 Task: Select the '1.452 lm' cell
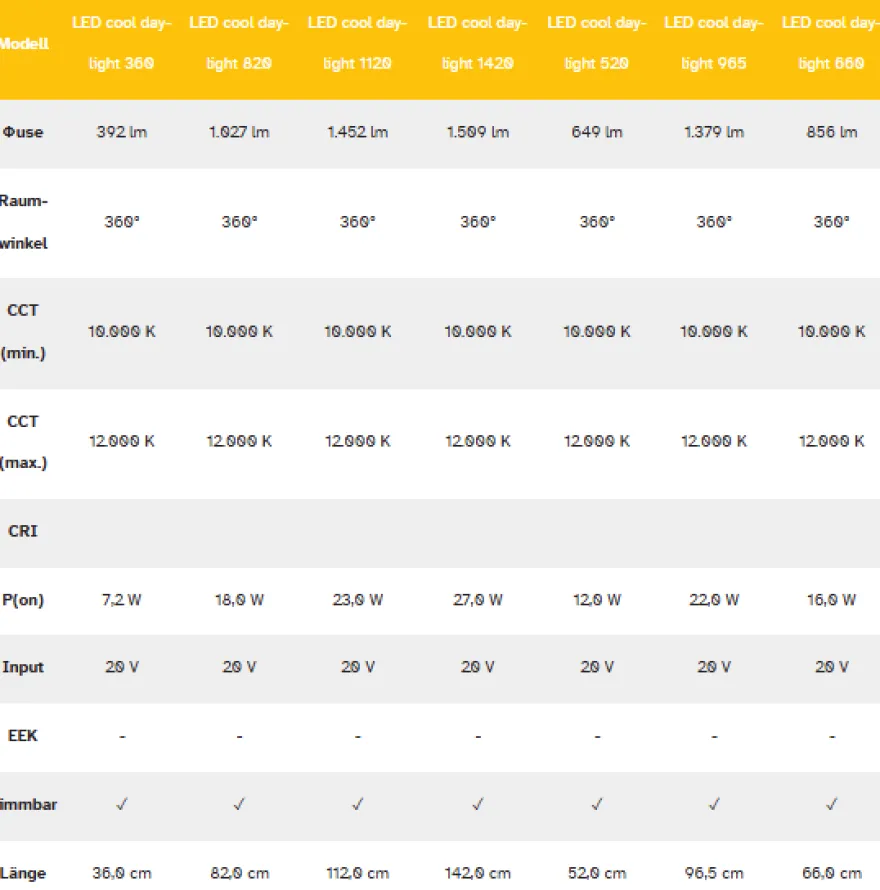click(x=357, y=132)
